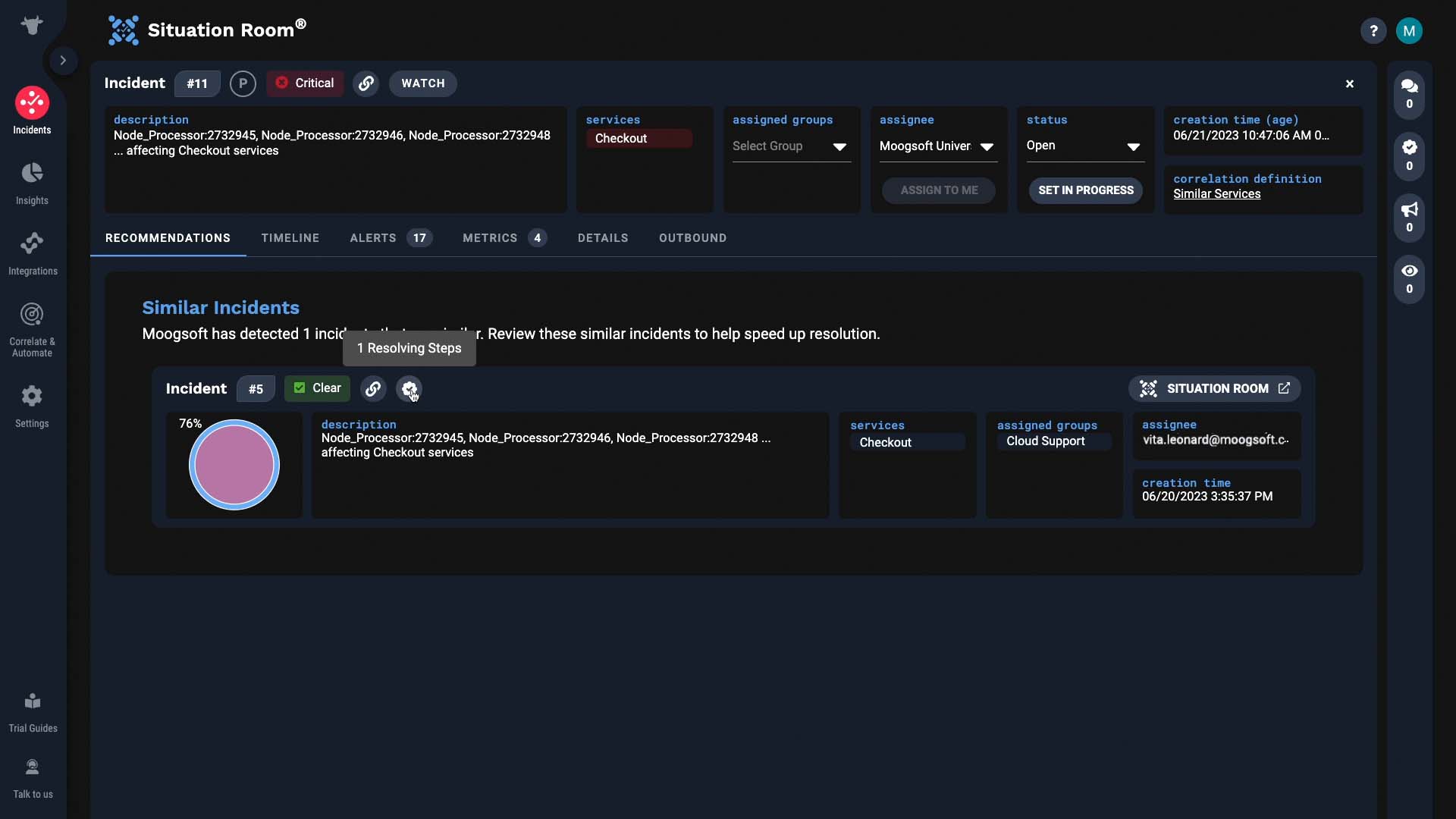Click the vita.leonard assignee text
The image size is (1456, 819).
[x=1216, y=440]
